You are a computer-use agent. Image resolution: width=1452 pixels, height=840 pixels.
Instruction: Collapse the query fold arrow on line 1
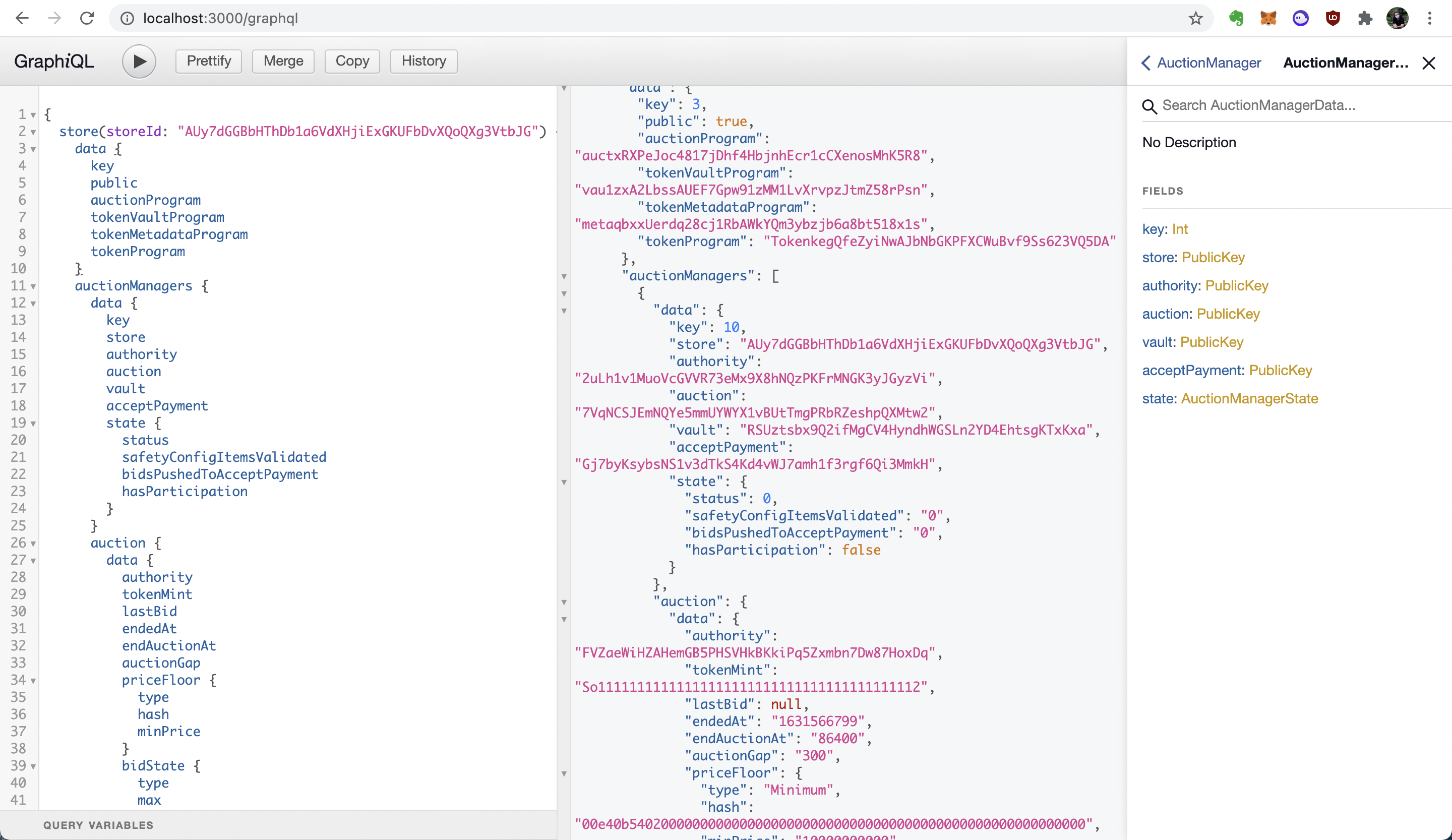pyautogui.click(x=33, y=115)
